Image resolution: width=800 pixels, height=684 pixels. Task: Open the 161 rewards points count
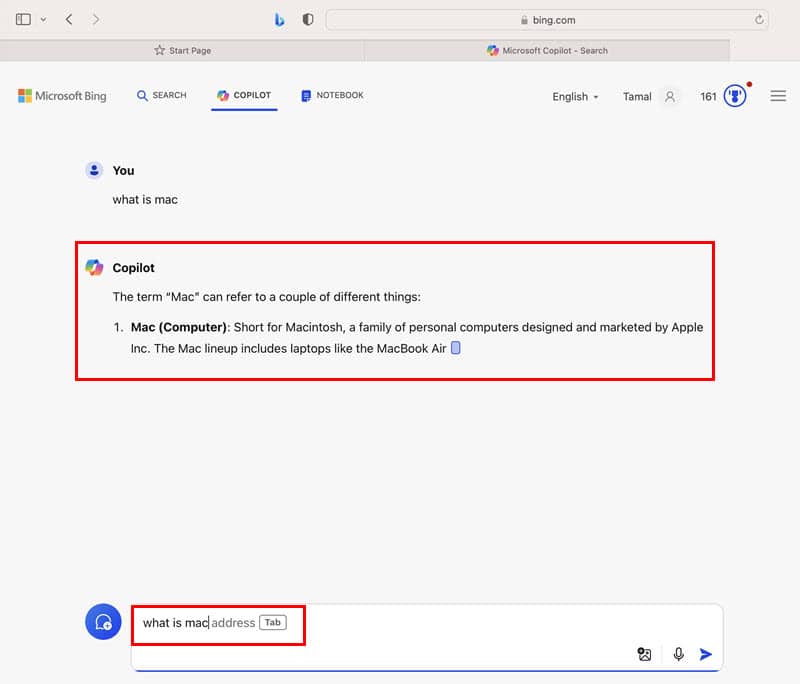[708, 96]
